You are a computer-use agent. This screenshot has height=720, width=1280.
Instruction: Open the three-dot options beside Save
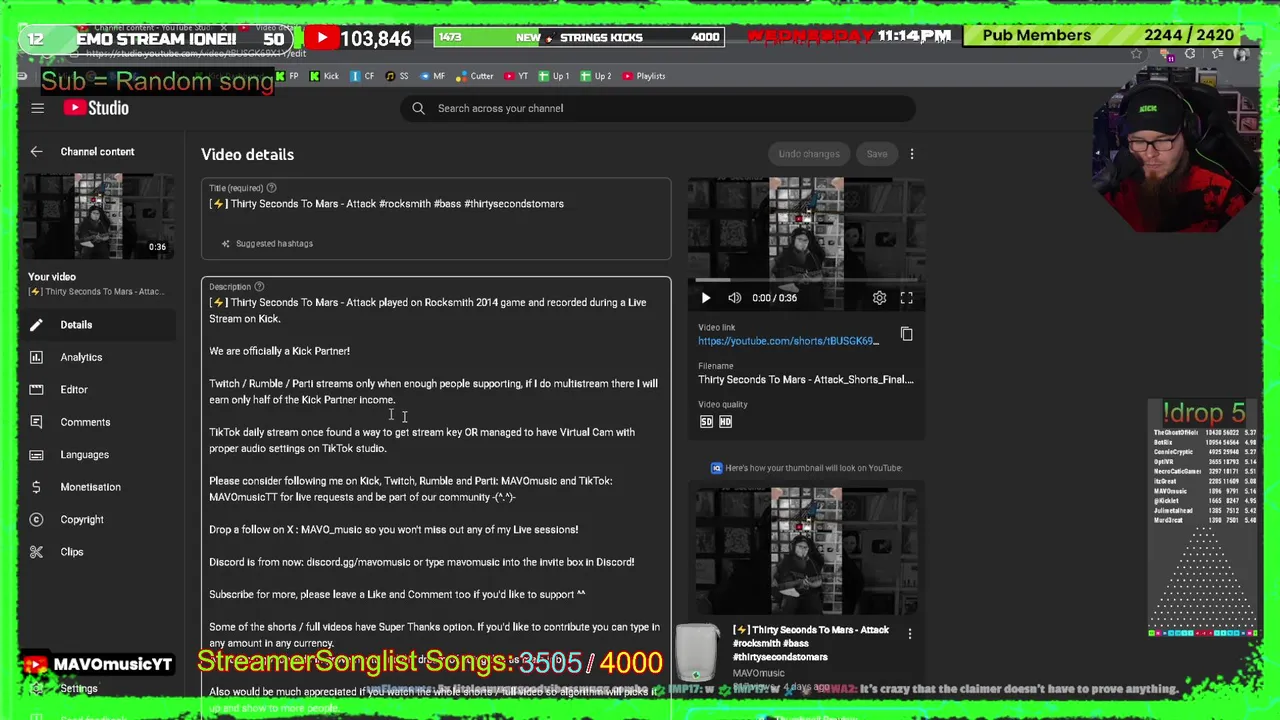912,154
